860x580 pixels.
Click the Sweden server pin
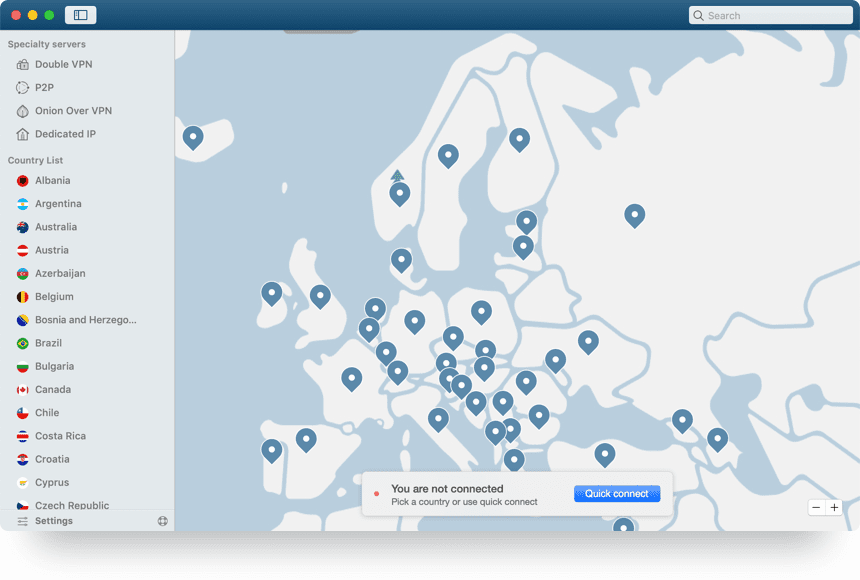448,156
